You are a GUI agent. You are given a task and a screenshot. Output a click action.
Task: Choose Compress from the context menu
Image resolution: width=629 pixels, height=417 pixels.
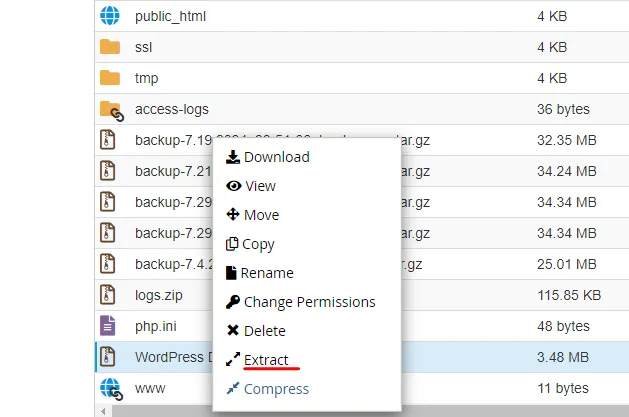click(268, 389)
